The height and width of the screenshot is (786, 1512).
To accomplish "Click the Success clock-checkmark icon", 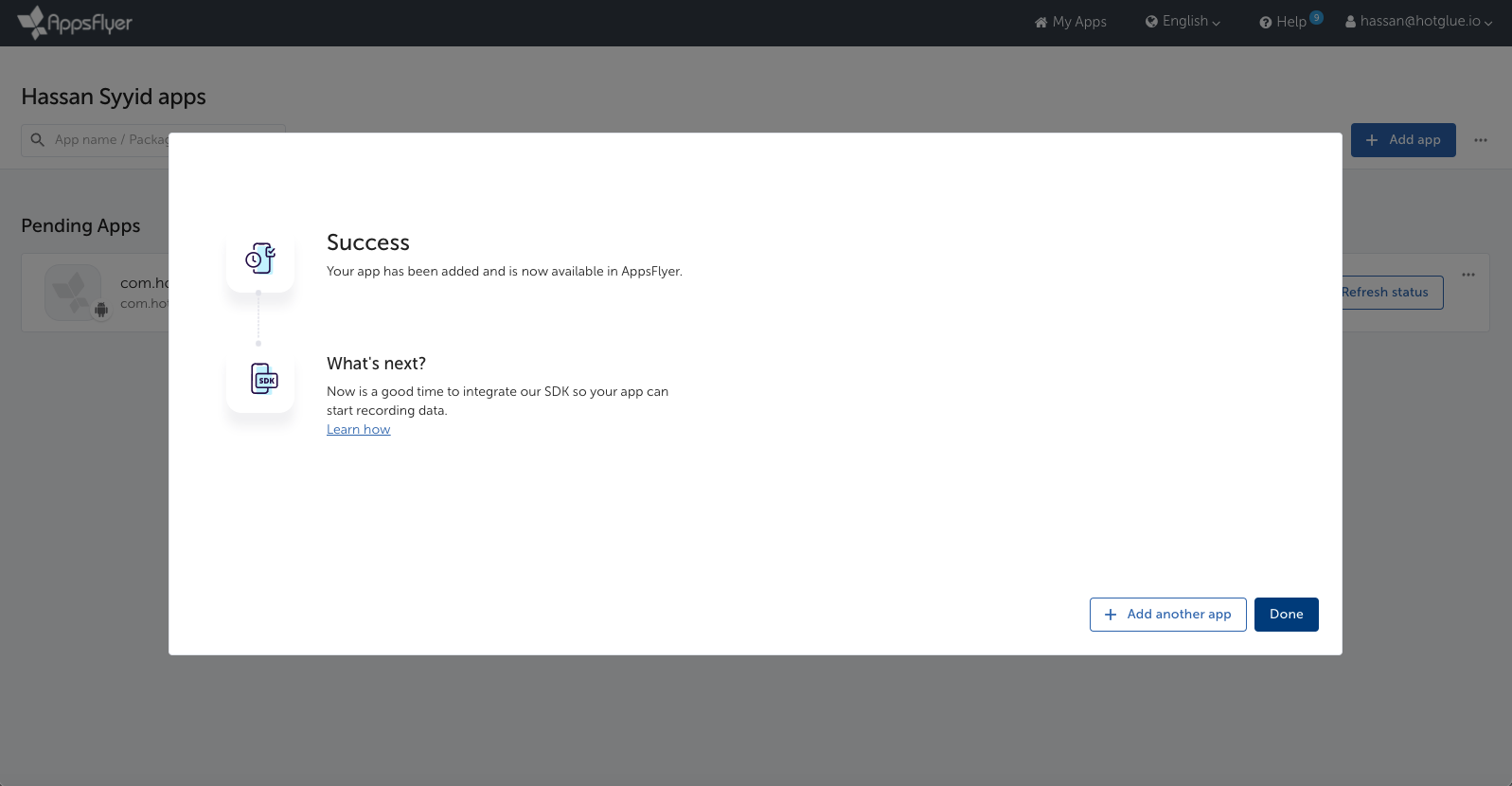I will pyautogui.click(x=260, y=258).
